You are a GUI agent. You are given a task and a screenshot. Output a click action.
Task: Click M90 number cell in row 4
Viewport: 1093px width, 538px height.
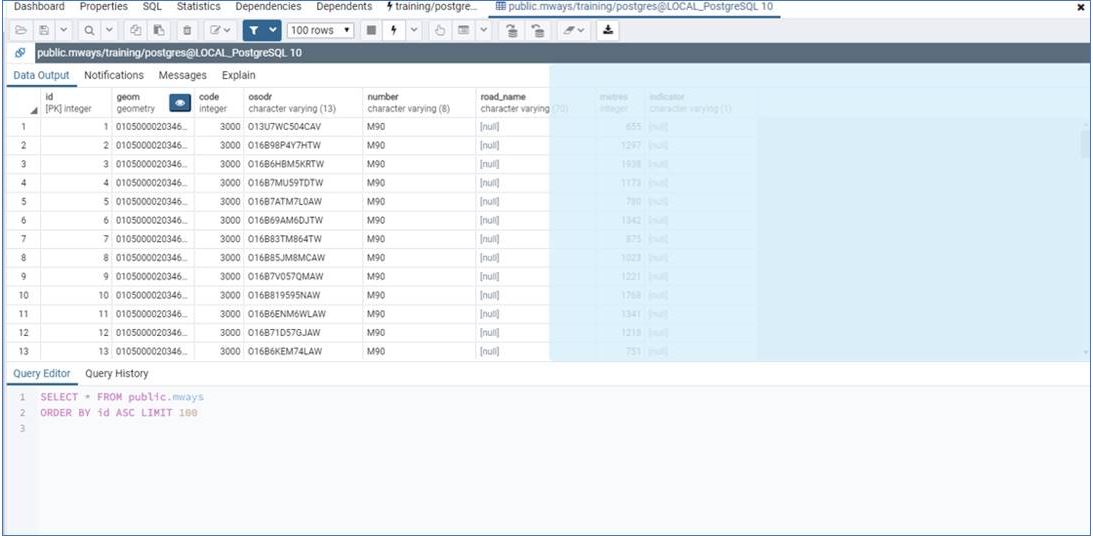[420, 183]
